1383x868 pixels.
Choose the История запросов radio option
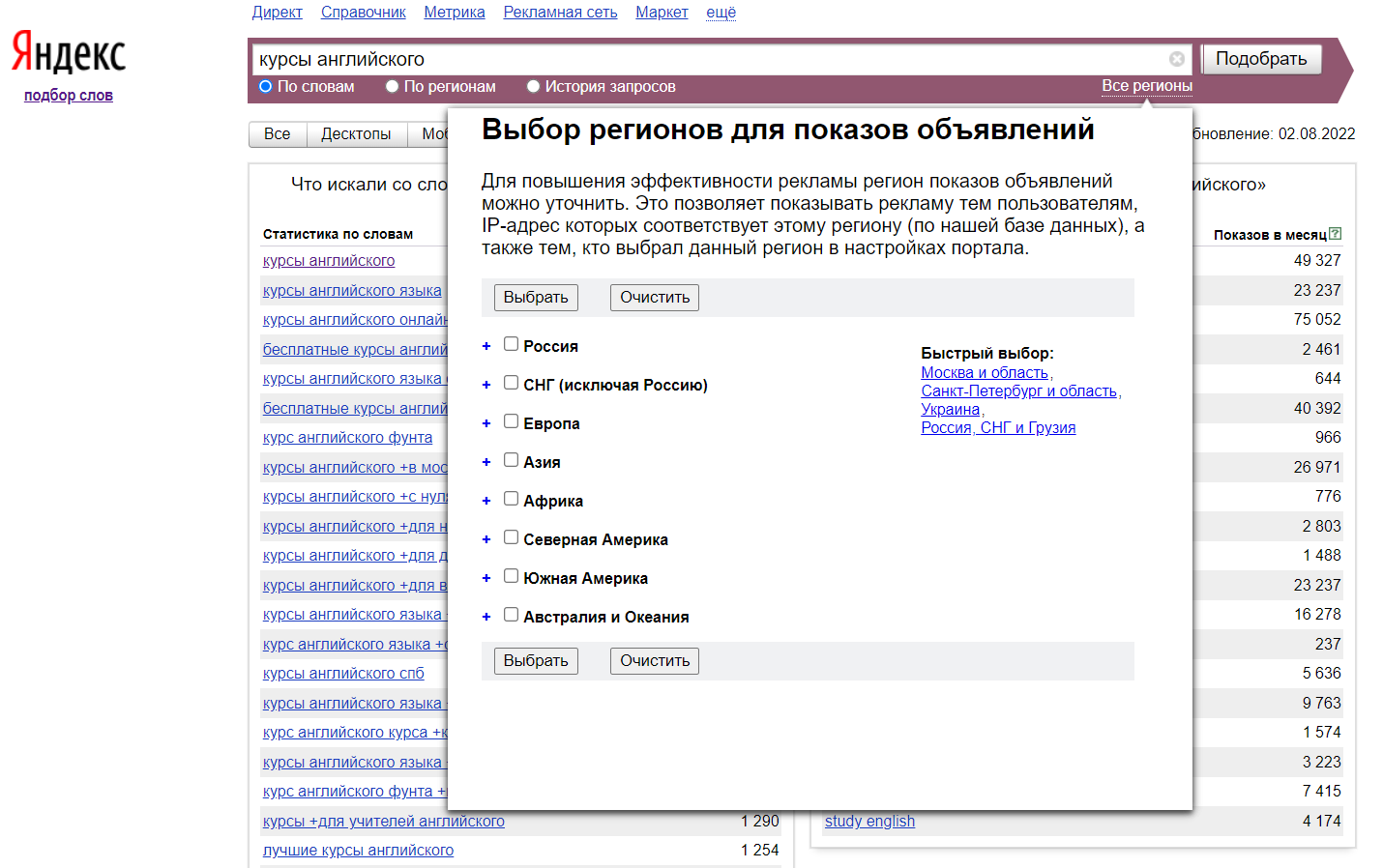click(x=533, y=87)
